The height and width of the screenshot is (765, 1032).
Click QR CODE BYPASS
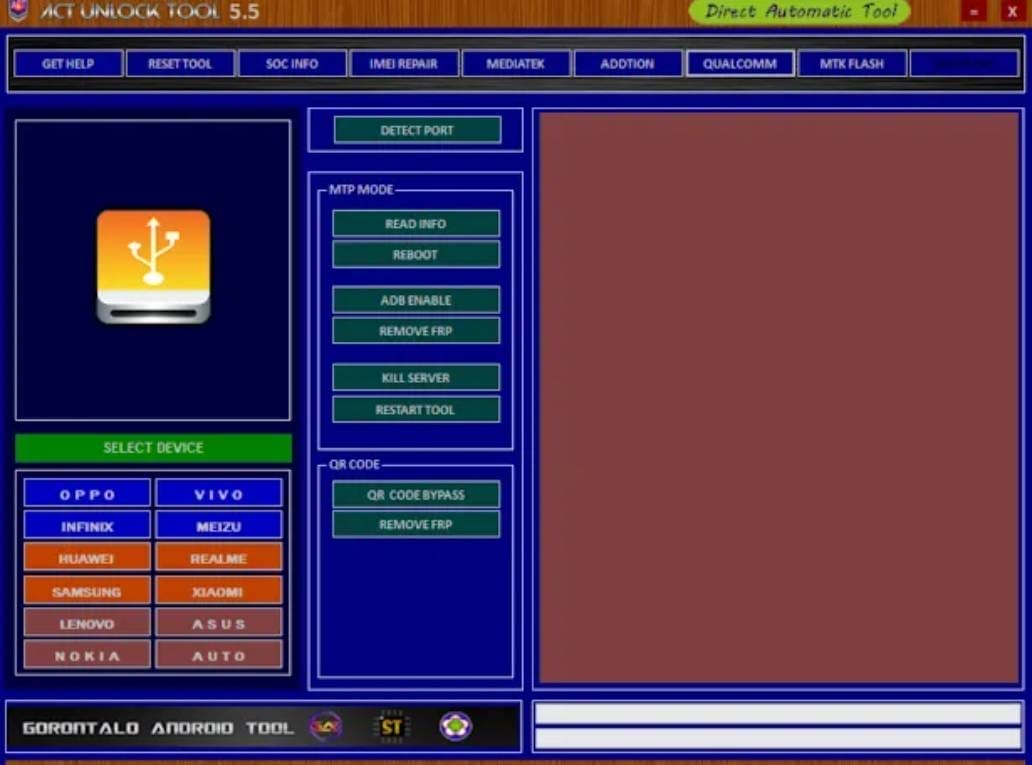(x=415, y=493)
